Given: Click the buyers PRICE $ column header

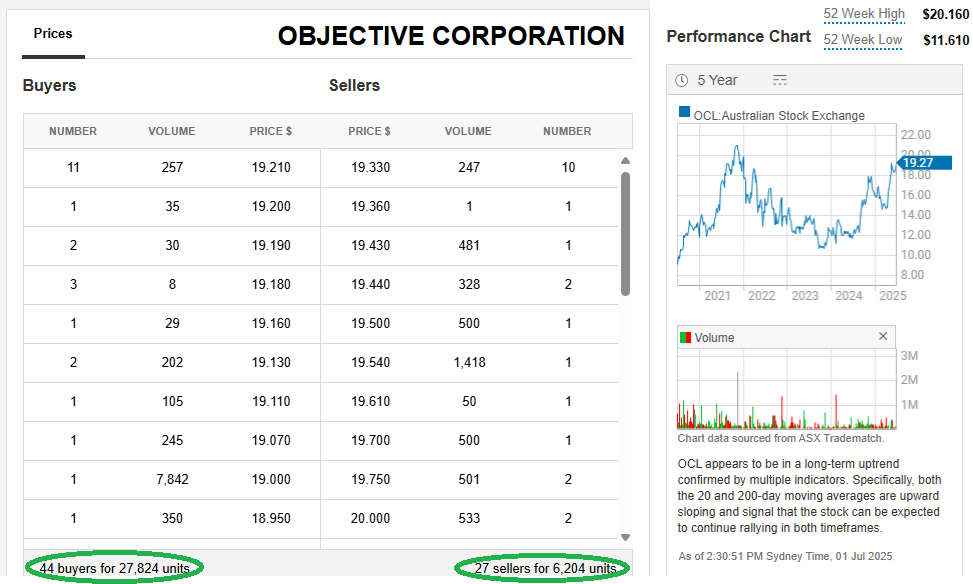Looking at the screenshot, I should pyautogui.click(x=271, y=131).
